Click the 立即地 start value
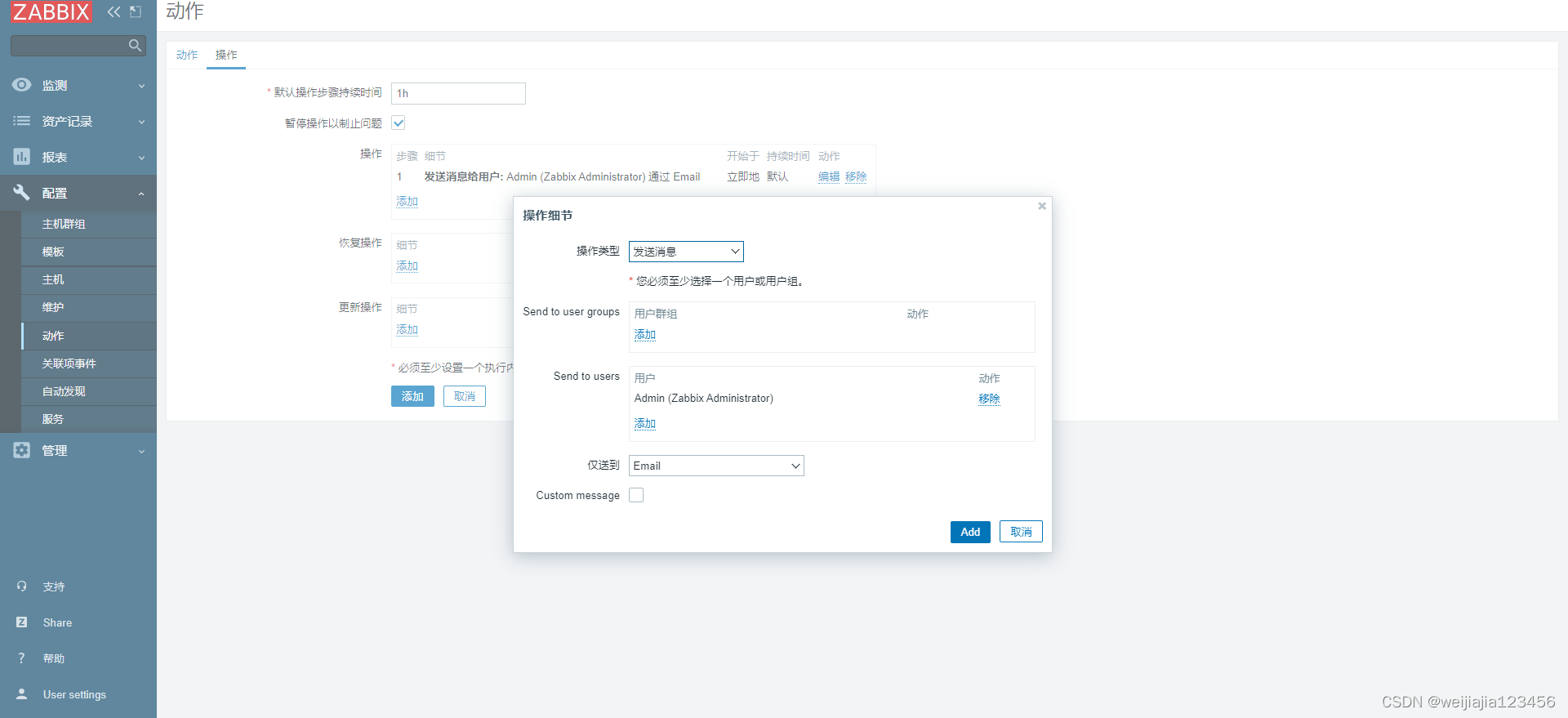This screenshot has width=1568, height=718. (x=743, y=176)
